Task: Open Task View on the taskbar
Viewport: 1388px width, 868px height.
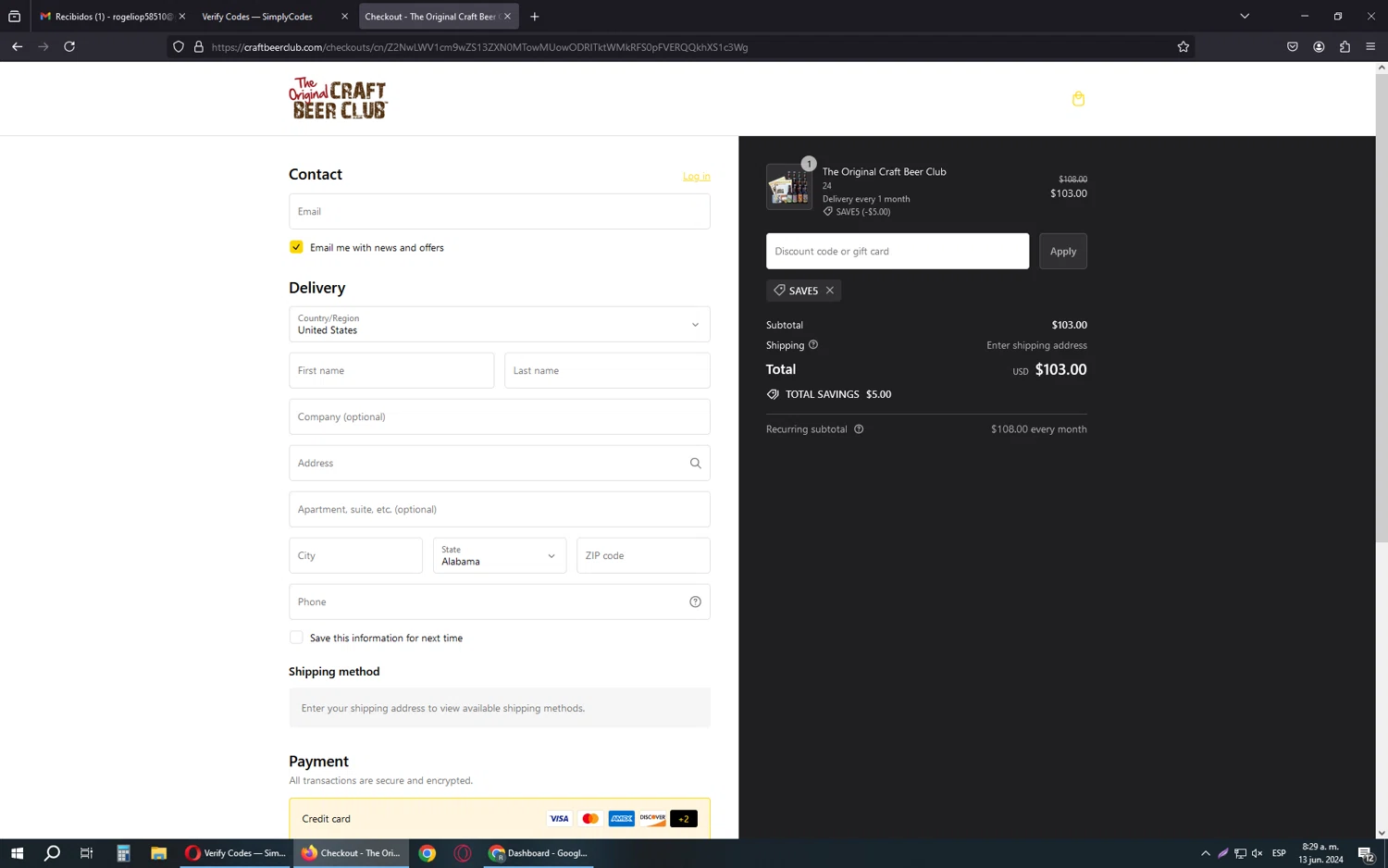Action: click(87, 853)
